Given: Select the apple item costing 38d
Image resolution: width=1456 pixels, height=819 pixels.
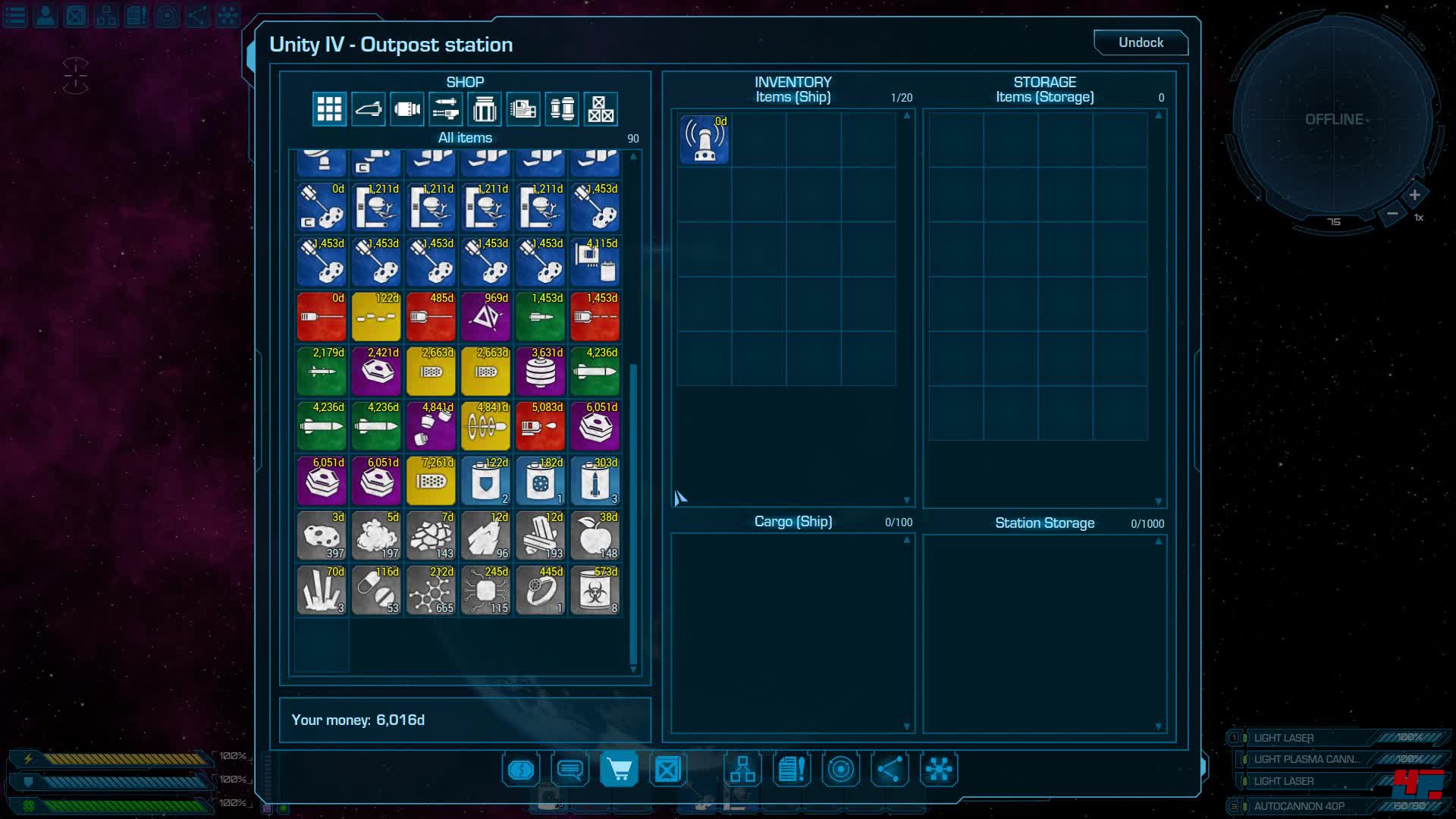Looking at the screenshot, I should point(595,535).
